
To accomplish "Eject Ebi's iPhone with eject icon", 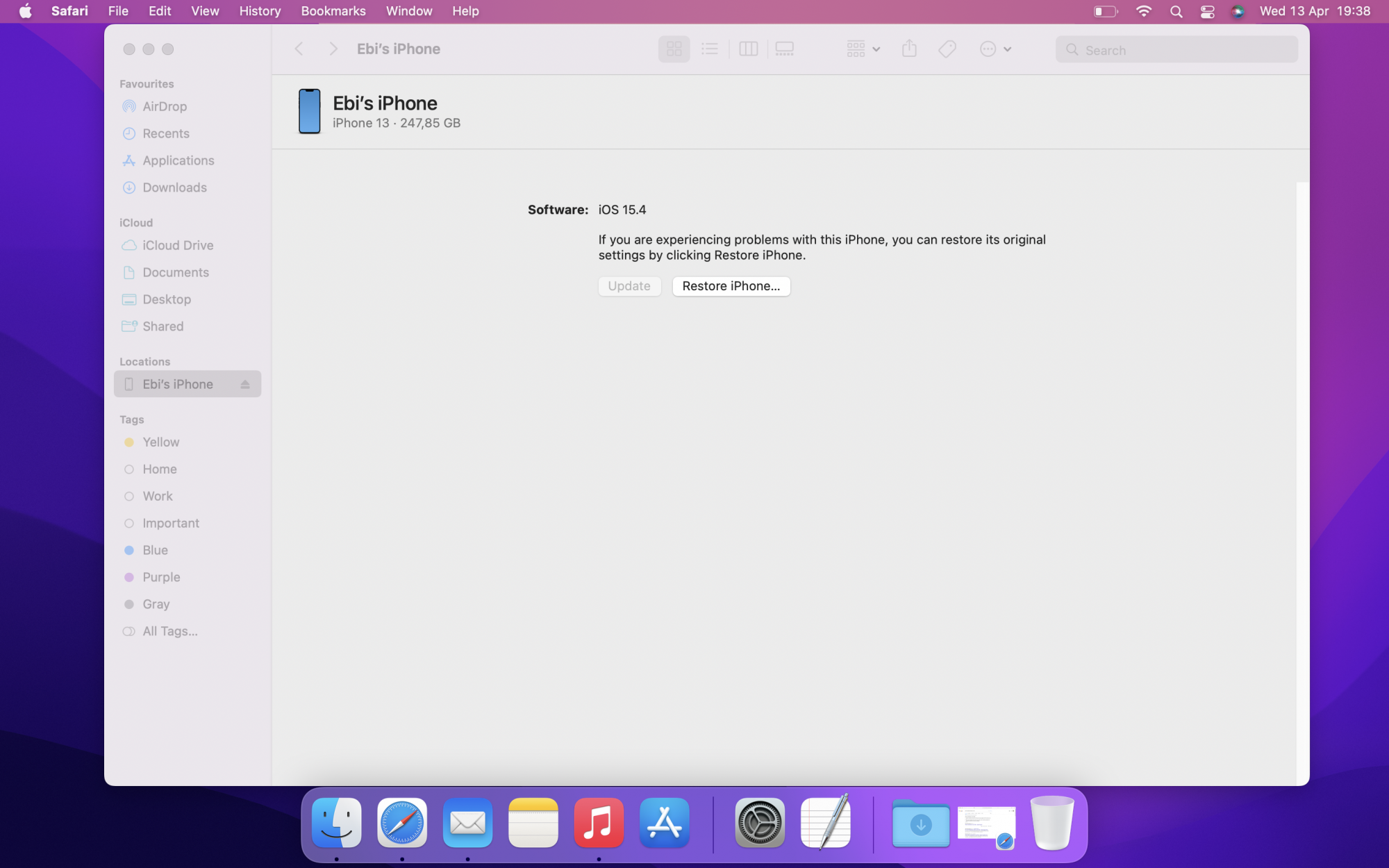I will tap(245, 384).
